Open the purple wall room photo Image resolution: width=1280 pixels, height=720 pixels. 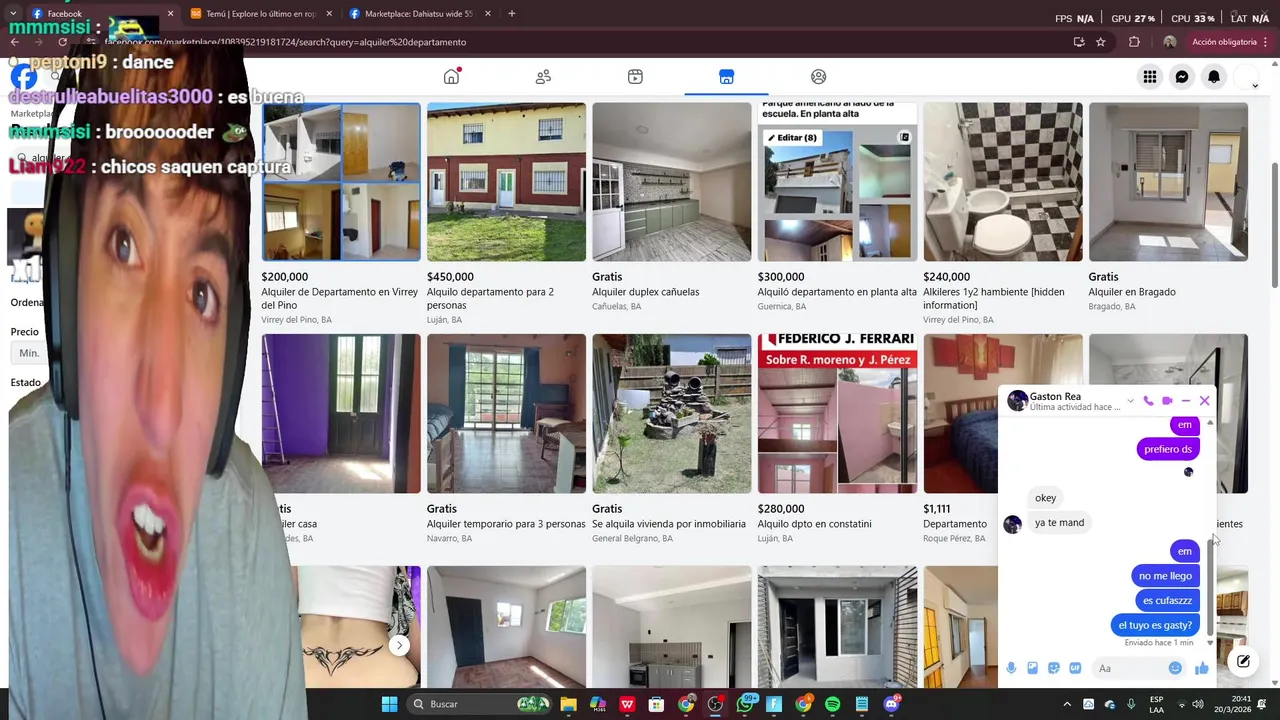(341, 414)
